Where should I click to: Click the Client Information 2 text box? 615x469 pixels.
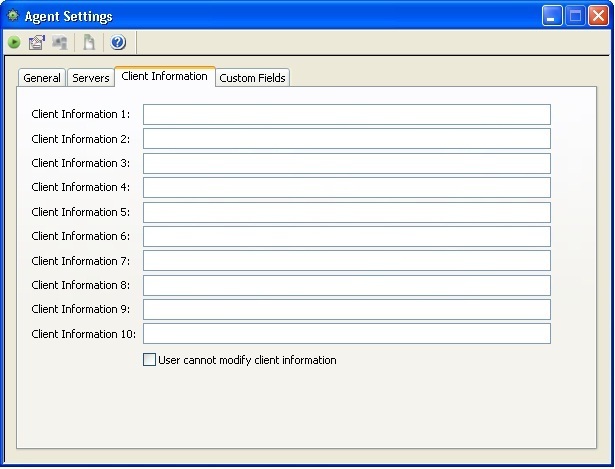point(347,139)
